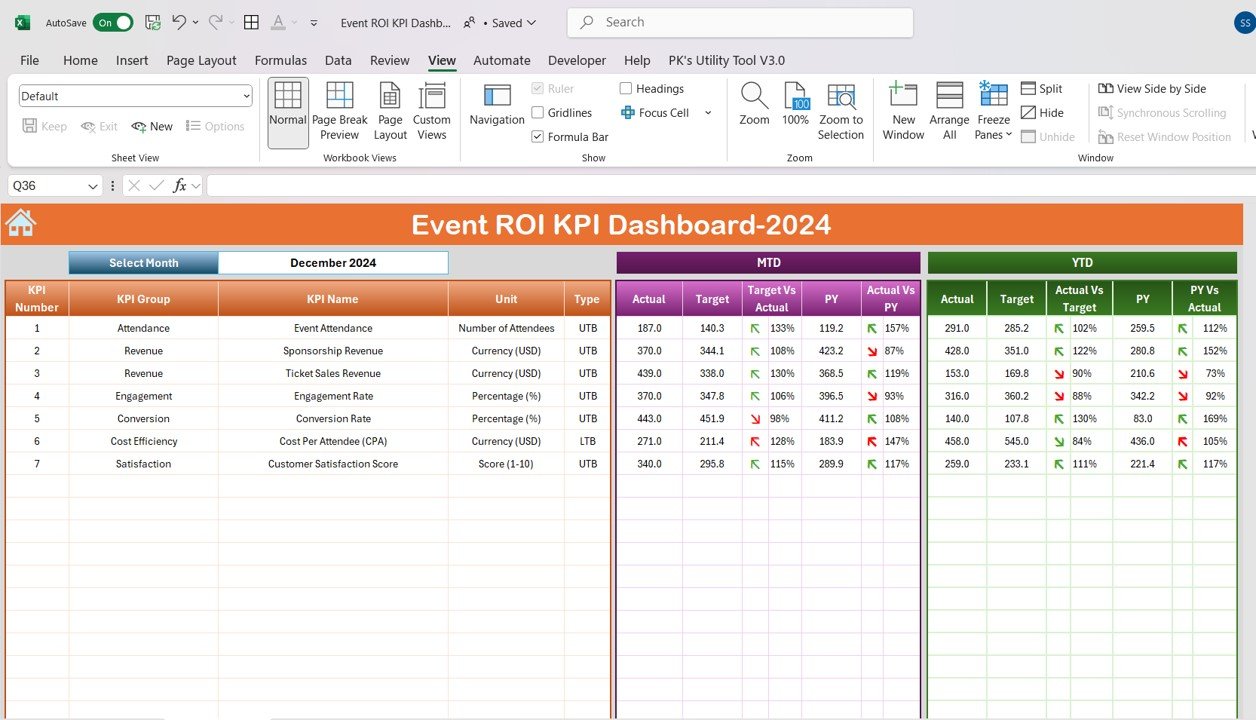This screenshot has width=1256, height=720.
Task: Open the Page Layout tab
Action: (x=201, y=60)
